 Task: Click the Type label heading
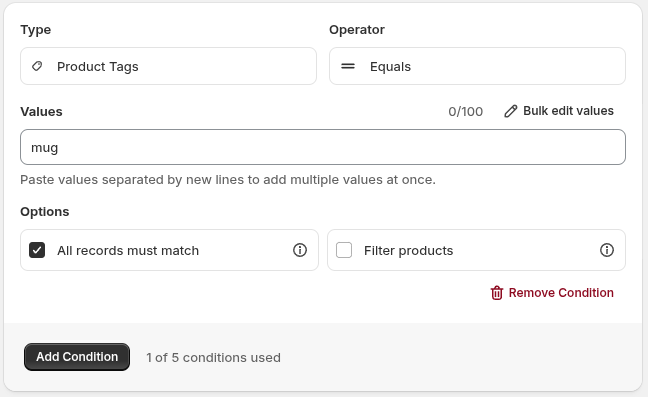36,30
